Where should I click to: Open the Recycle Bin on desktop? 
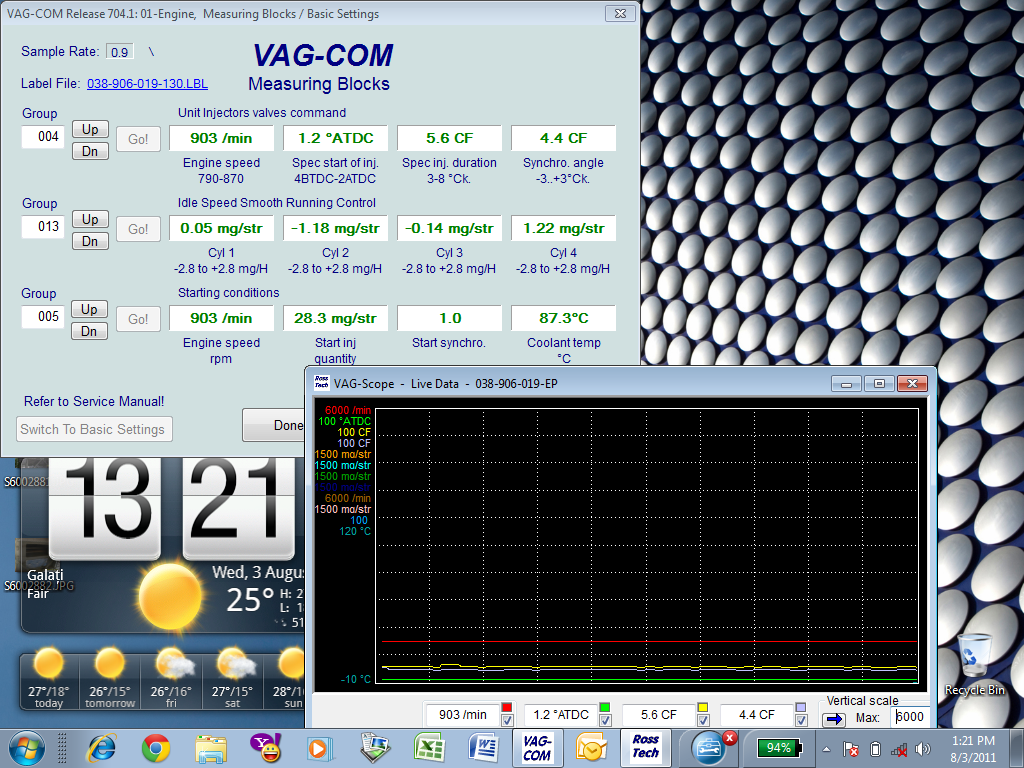[x=974, y=665]
